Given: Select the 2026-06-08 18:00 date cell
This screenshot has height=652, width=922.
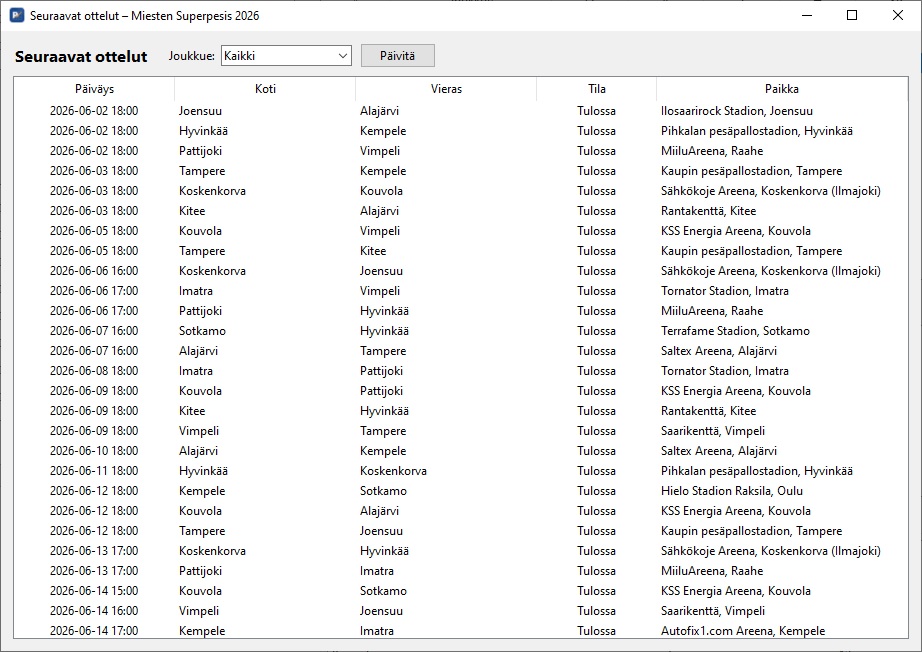Looking at the screenshot, I should 94,370.
